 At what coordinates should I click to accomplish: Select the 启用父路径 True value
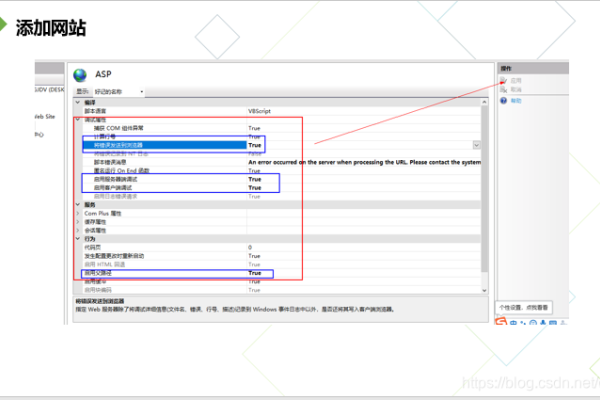(254, 273)
